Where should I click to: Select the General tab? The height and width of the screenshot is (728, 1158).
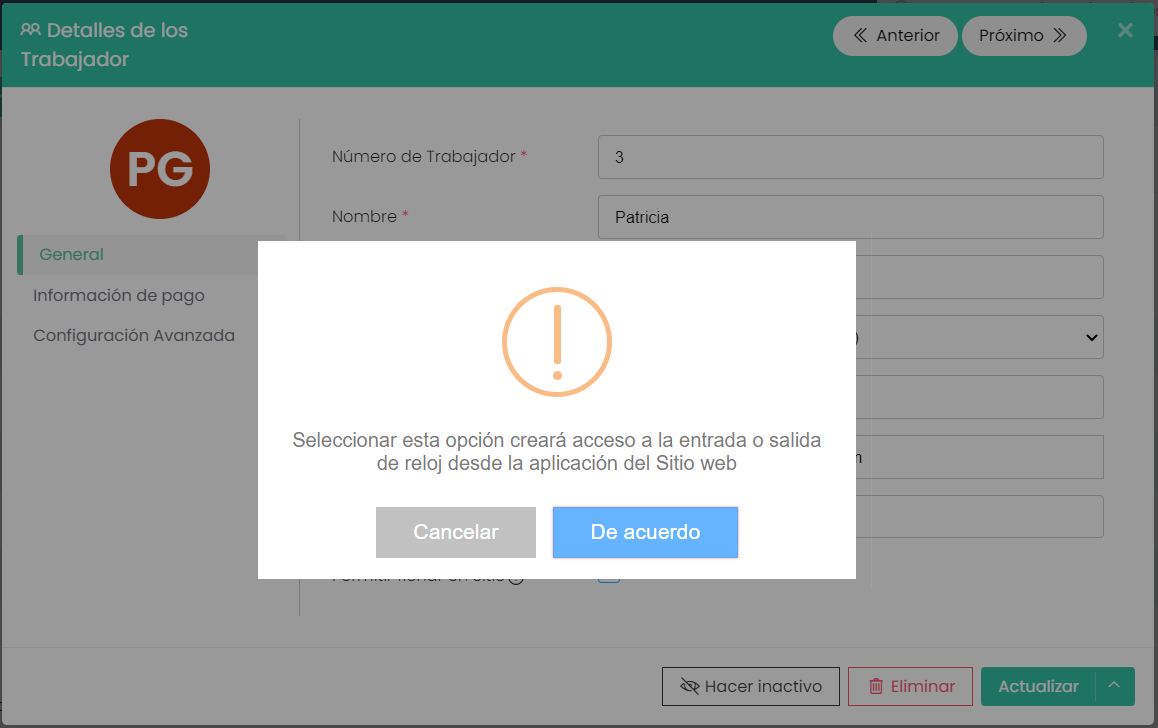(x=71, y=255)
